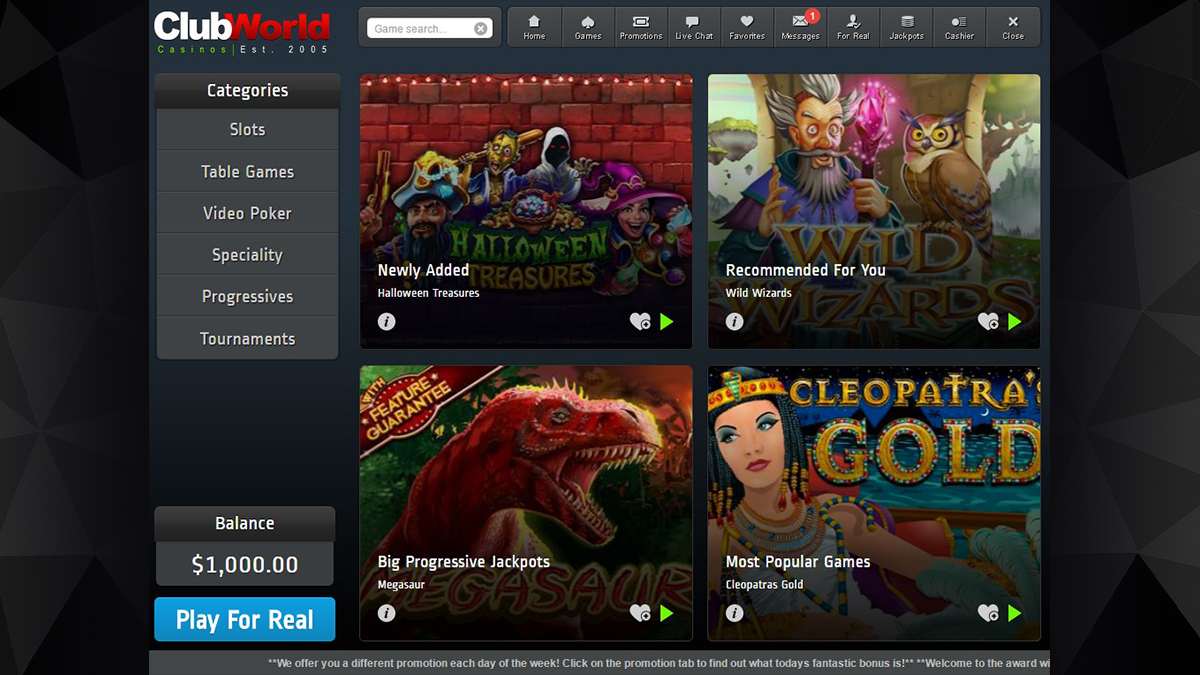Image resolution: width=1200 pixels, height=675 pixels.
Task: Select the Table Games category
Action: [x=247, y=172]
